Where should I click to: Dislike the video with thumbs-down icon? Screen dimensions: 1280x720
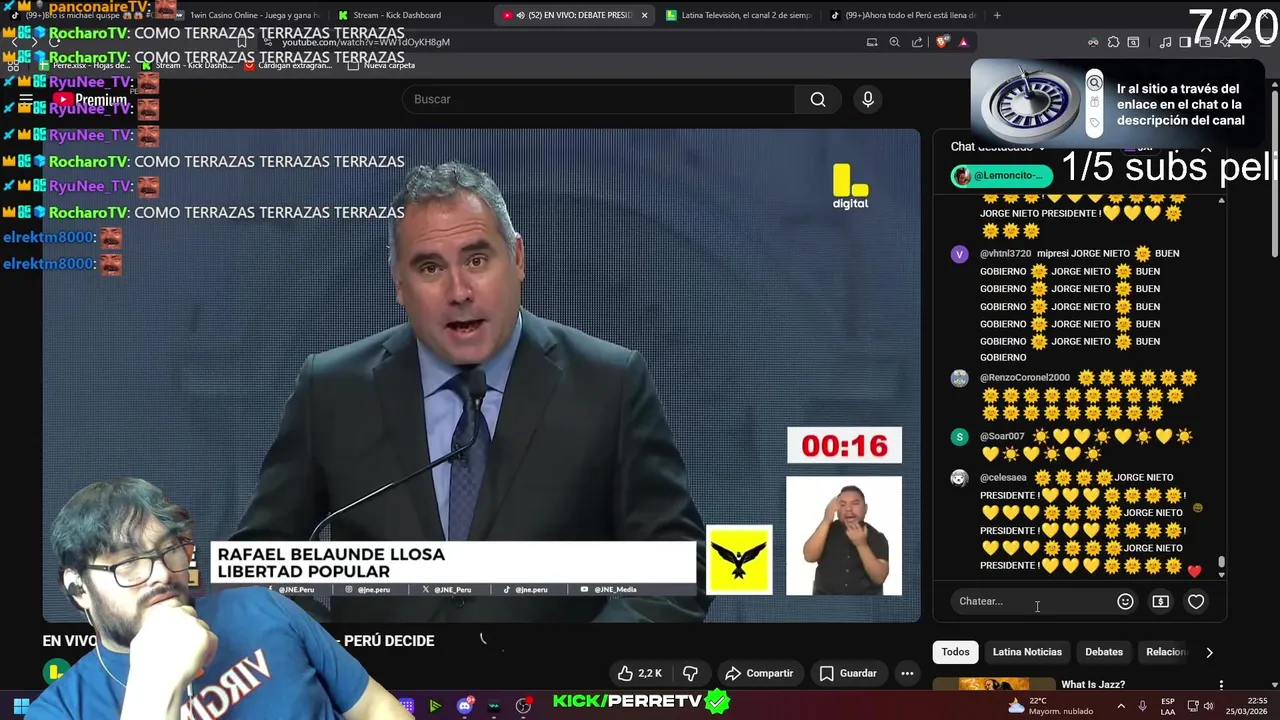click(x=690, y=673)
